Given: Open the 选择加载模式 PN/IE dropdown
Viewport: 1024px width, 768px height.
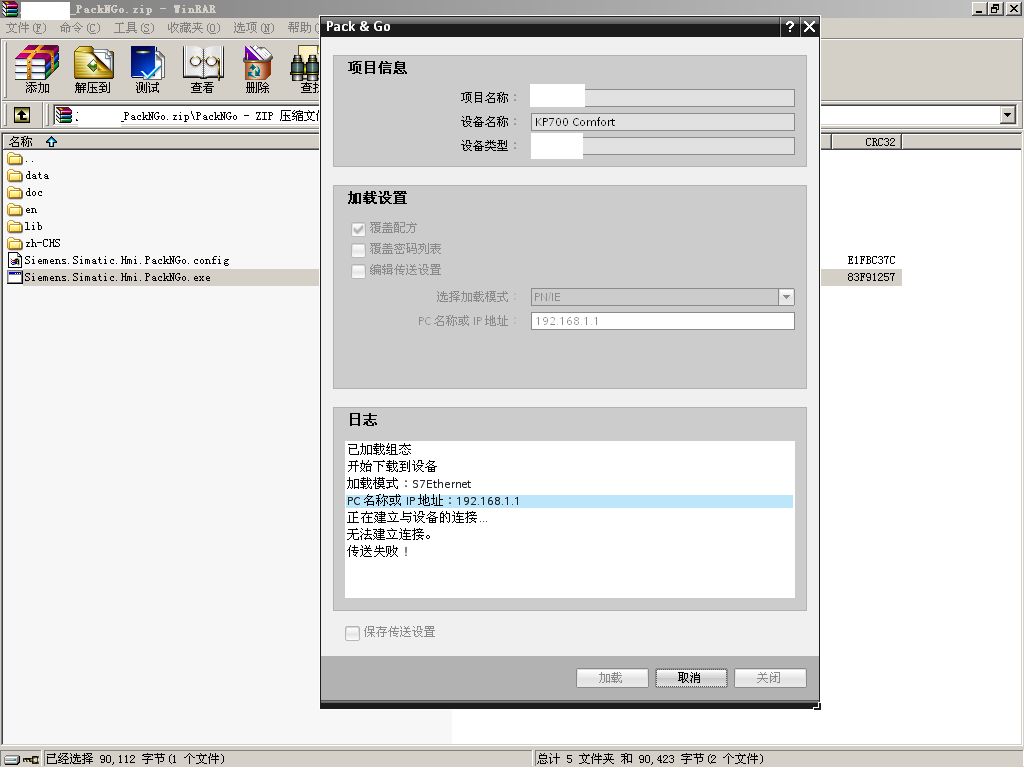Looking at the screenshot, I should coord(786,297).
